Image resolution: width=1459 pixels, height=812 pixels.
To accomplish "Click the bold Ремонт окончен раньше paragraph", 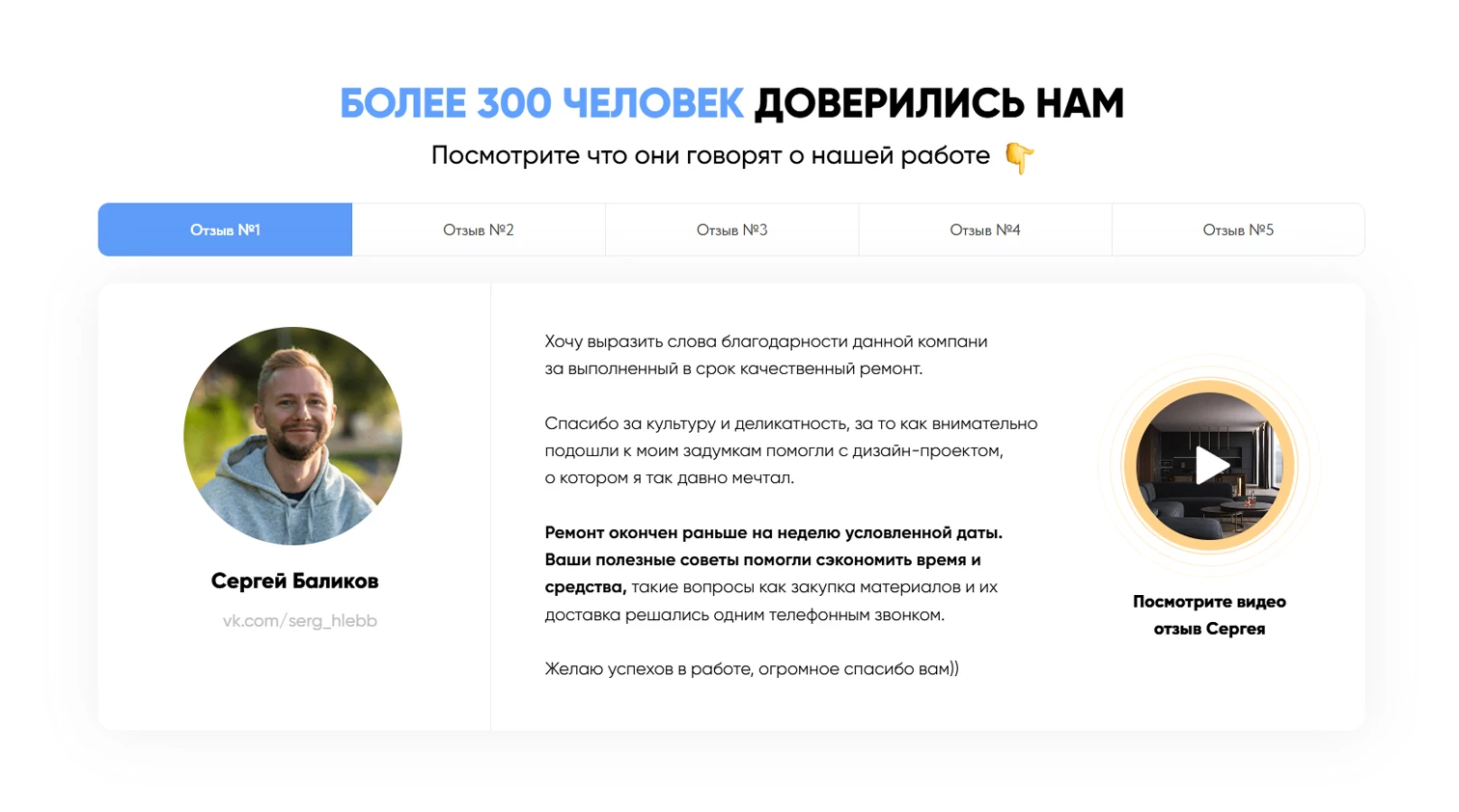I will [774, 573].
